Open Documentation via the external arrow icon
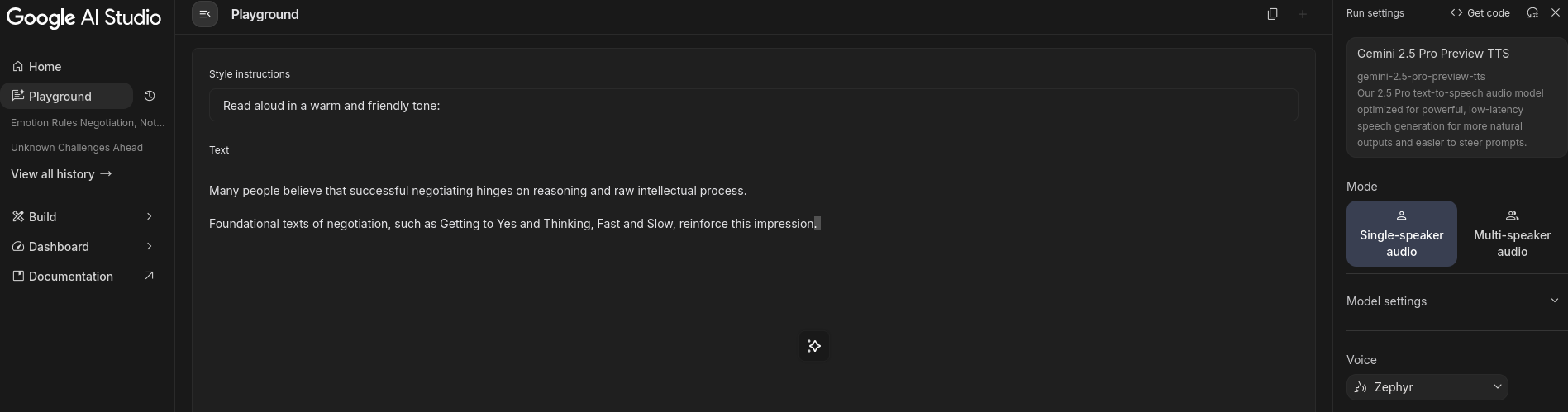This screenshot has height=412, width=1568. click(149, 276)
